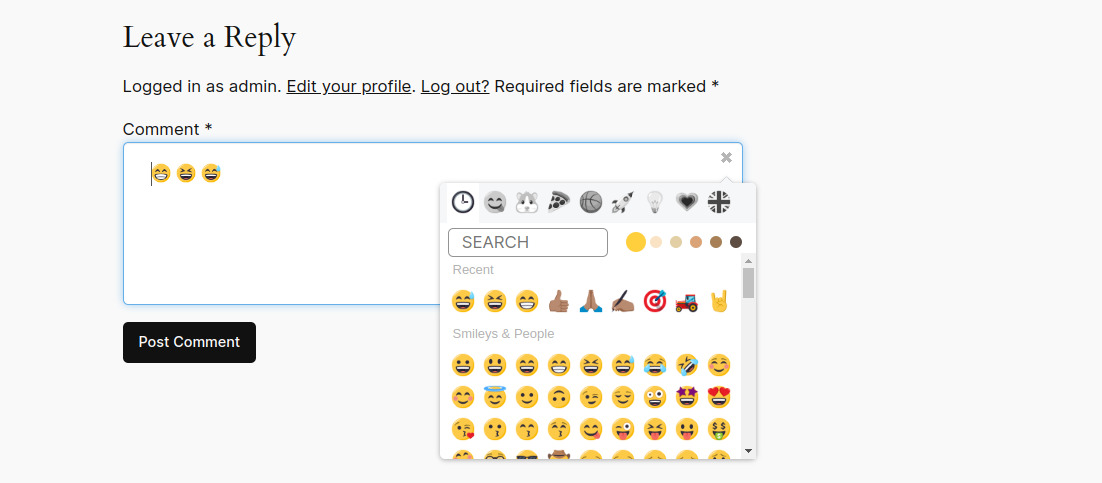Click the emoji list scroll down arrow
The image size is (1102, 483).
pyautogui.click(x=748, y=451)
